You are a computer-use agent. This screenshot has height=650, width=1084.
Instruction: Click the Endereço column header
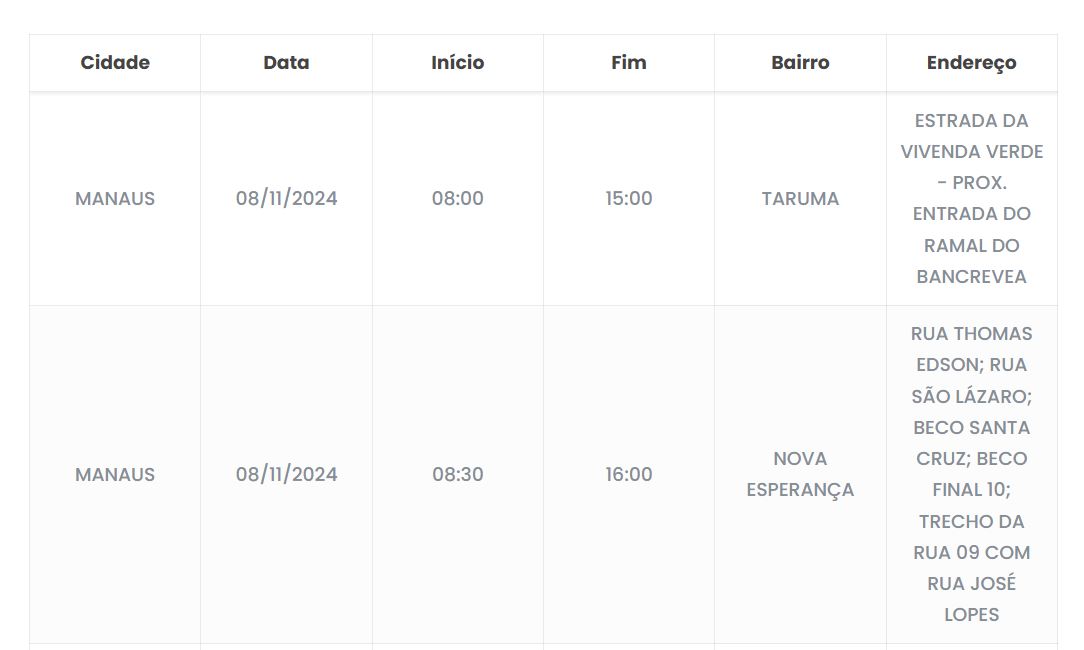(971, 62)
